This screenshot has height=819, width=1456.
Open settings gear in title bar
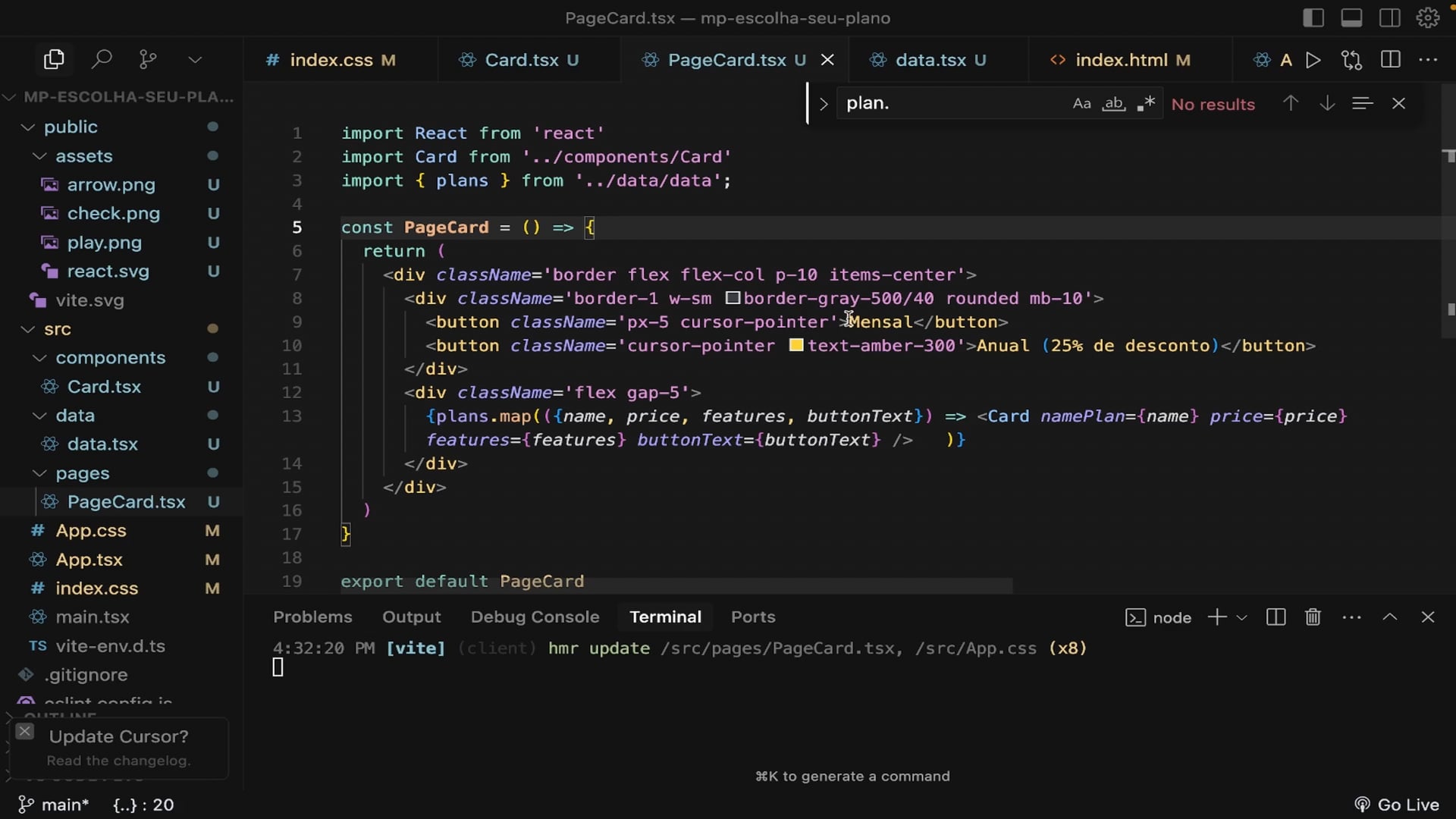(x=1428, y=17)
